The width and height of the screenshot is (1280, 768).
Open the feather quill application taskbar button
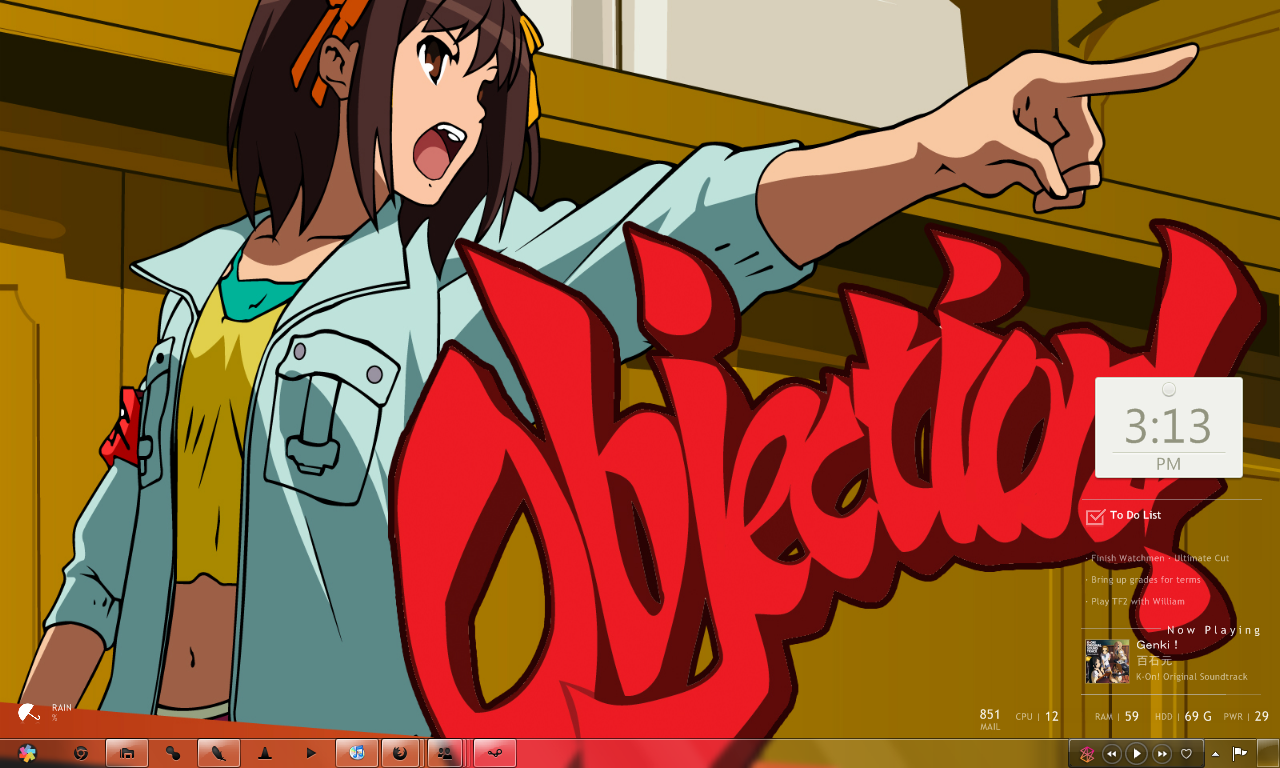(219, 753)
